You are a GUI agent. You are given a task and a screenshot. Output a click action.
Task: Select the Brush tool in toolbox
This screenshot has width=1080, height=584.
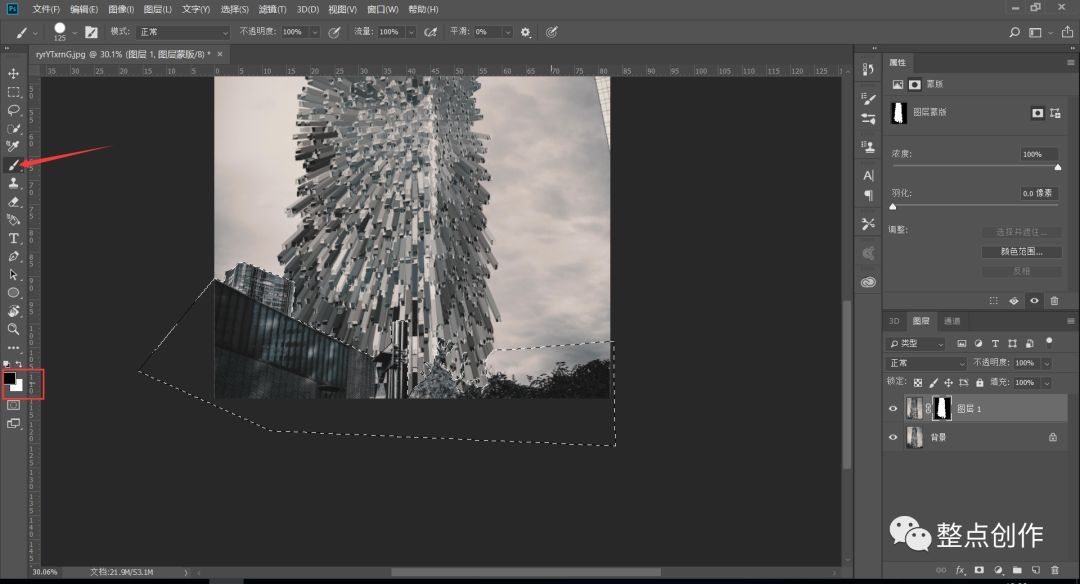13,165
